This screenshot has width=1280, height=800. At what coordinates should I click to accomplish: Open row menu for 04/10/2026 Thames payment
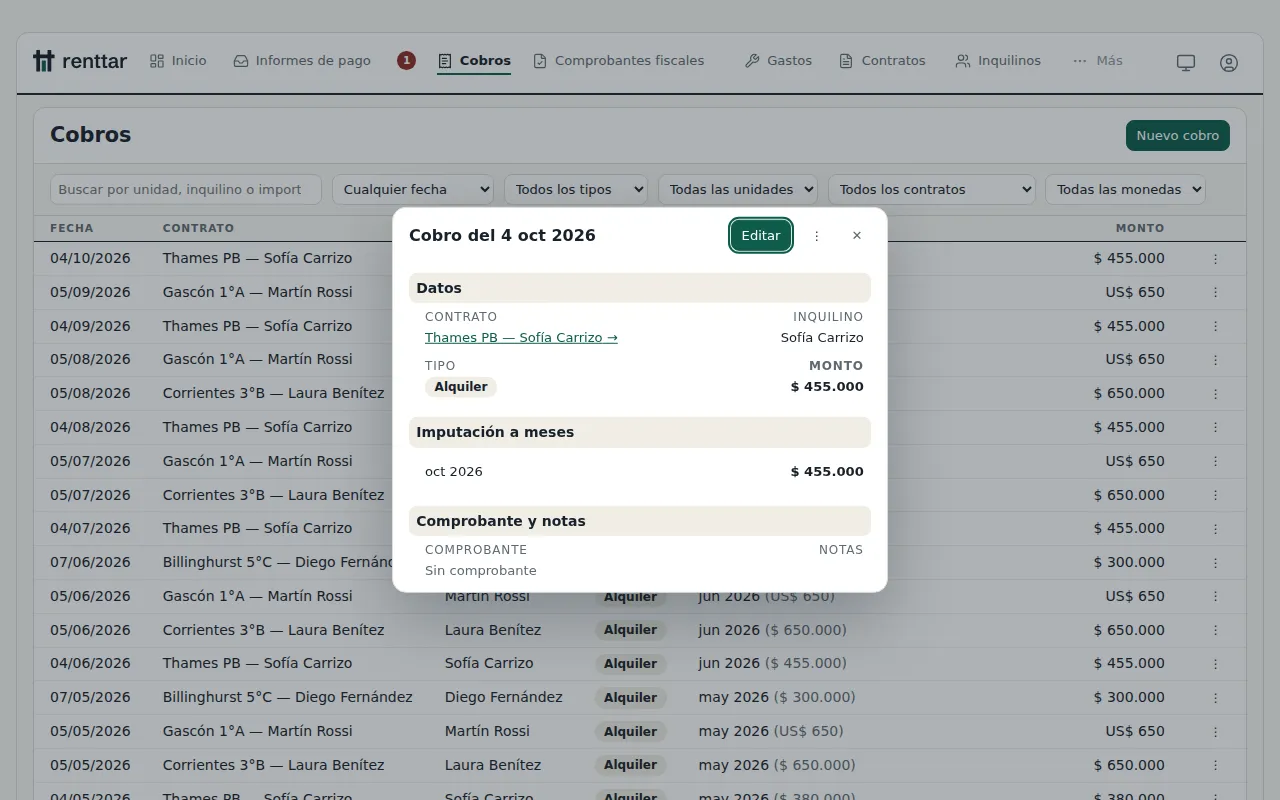click(1216, 259)
